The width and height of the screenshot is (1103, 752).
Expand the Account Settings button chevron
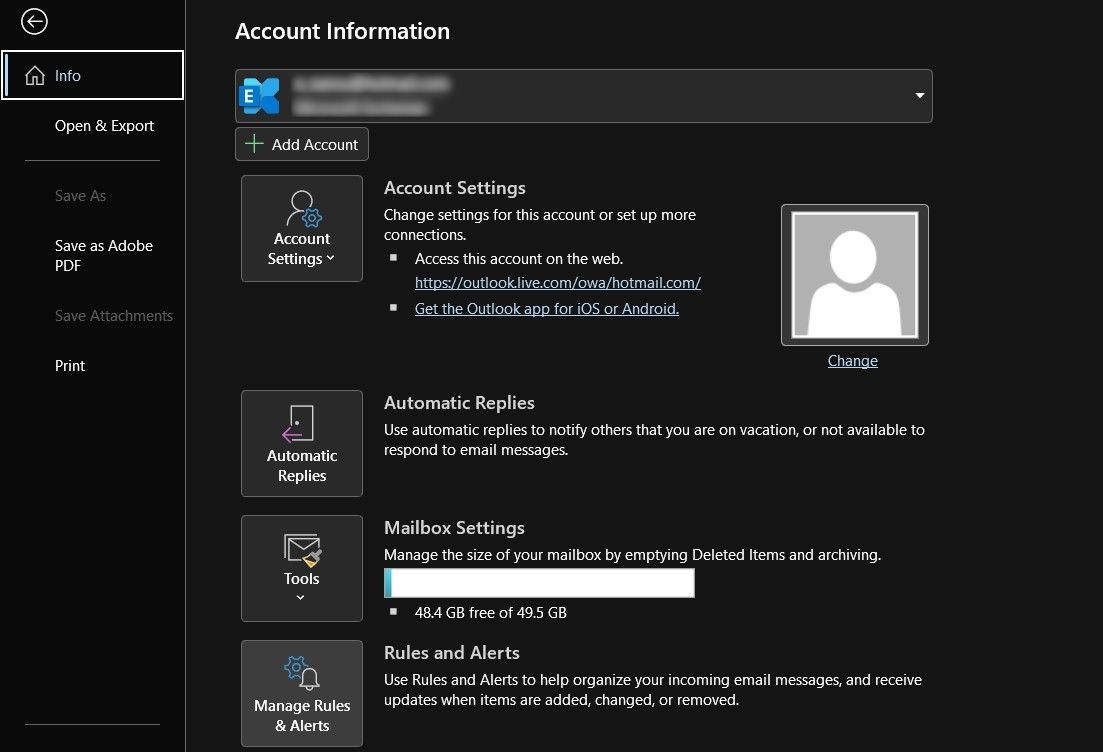tap(331, 258)
